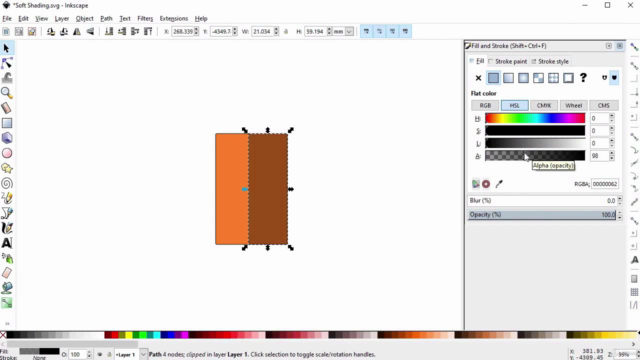640x360 pixels.
Task: Select the Paint Bucket tool
Action: pos(7,288)
